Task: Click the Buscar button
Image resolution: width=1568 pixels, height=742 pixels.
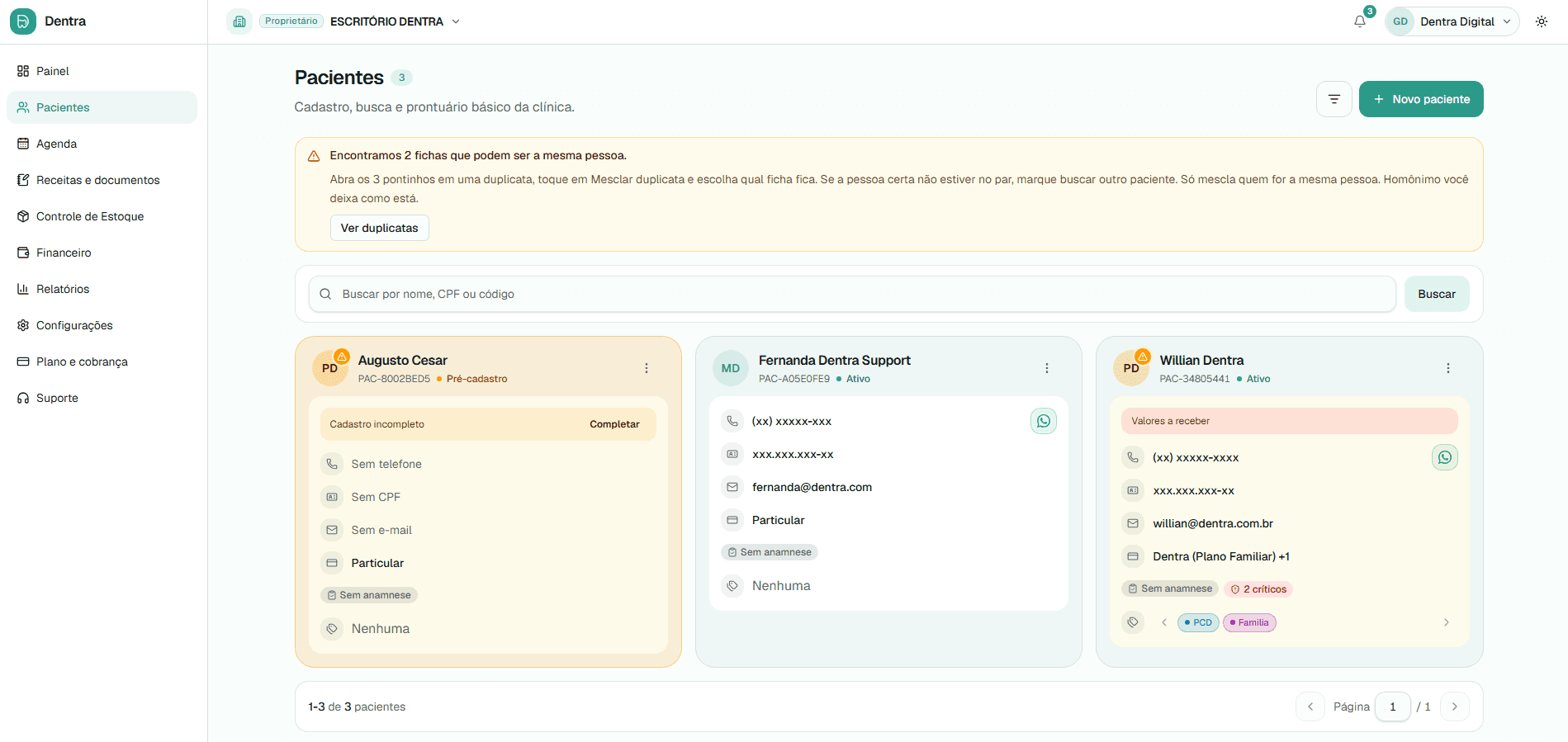Action: coord(1436,294)
